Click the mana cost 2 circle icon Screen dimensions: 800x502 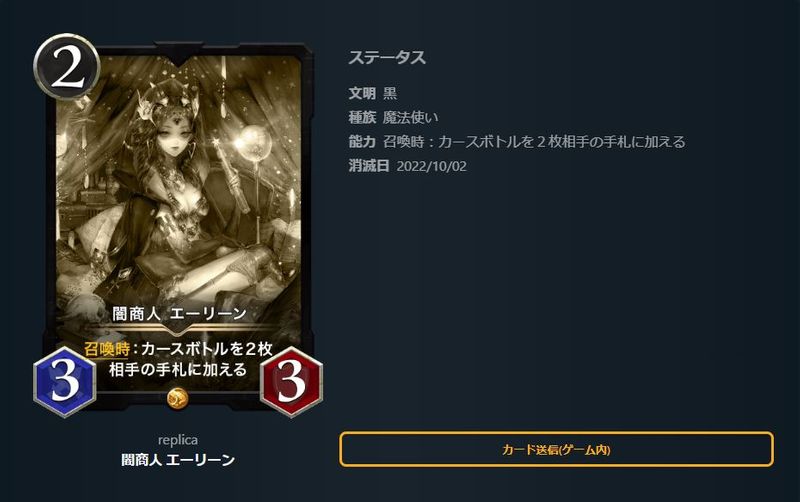(x=66, y=66)
